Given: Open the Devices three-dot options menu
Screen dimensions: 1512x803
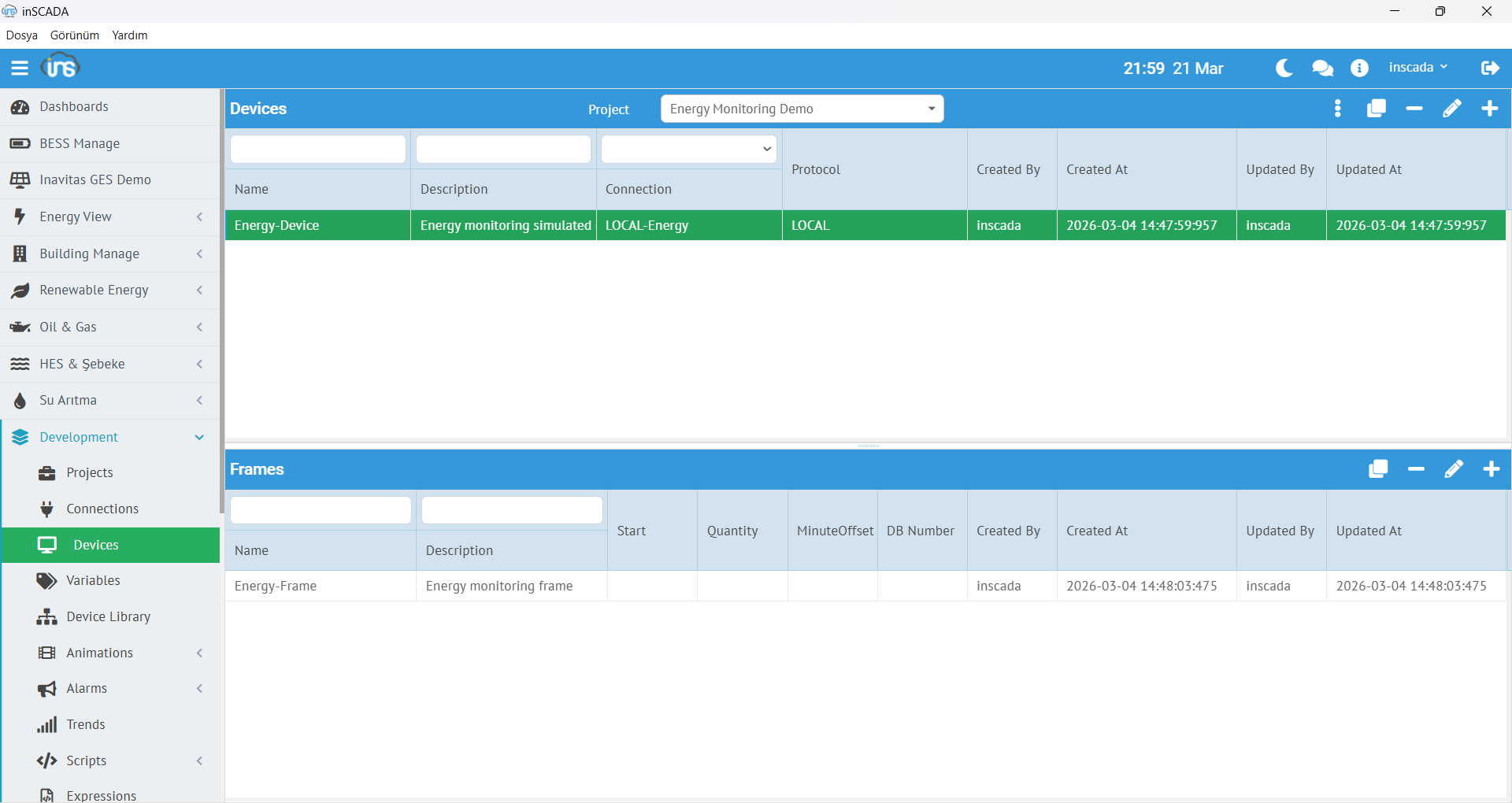Looking at the screenshot, I should [1338, 109].
